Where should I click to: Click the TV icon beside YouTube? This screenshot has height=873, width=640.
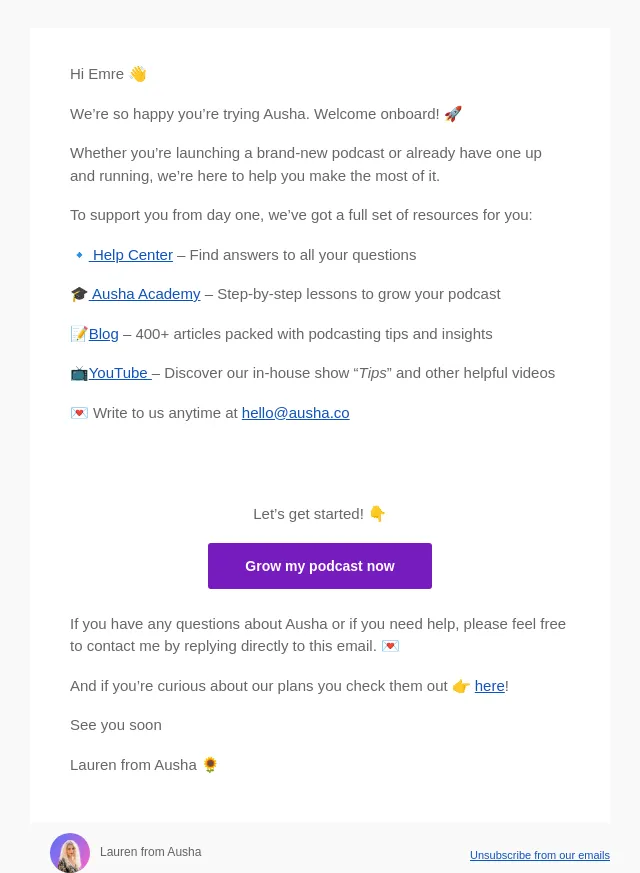coord(79,374)
